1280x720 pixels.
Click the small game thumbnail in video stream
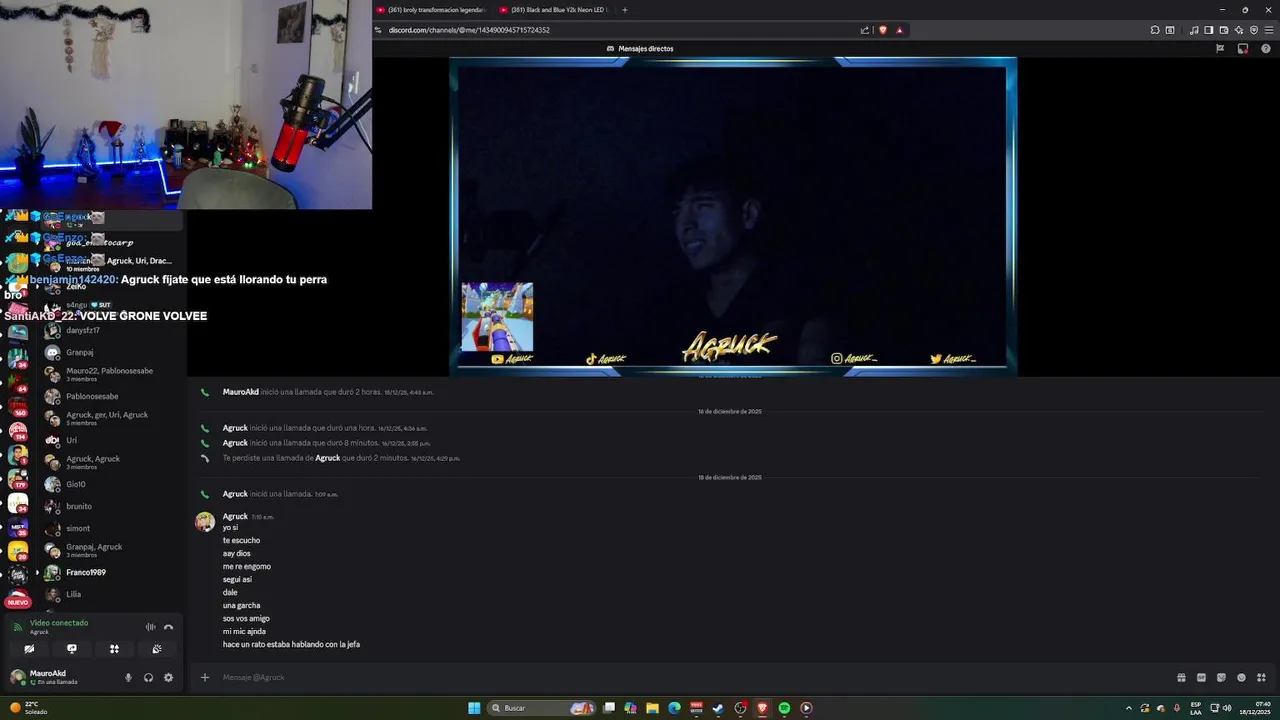click(x=497, y=317)
